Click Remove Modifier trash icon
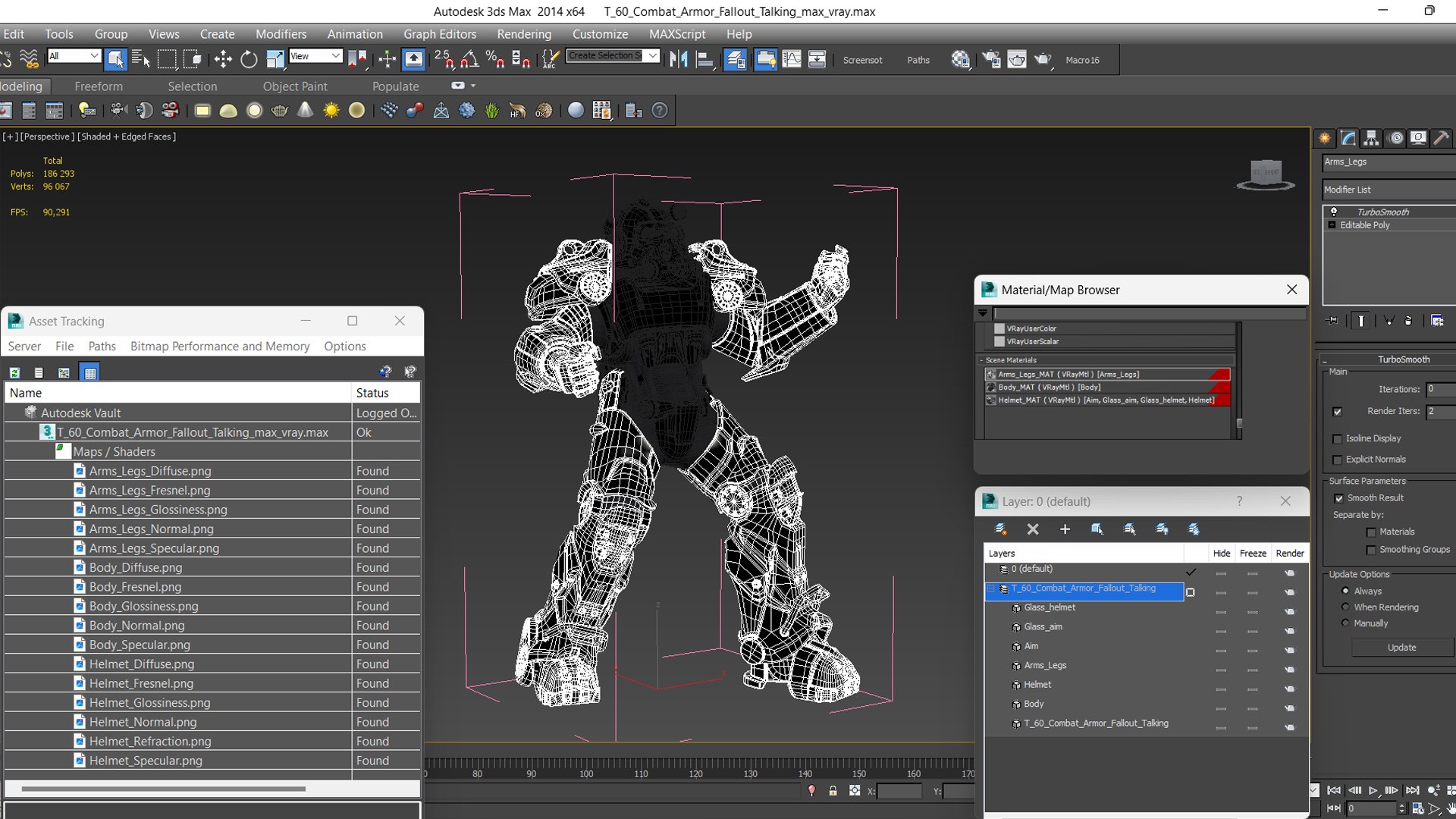Screen dimensions: 1456x819 1408,321
